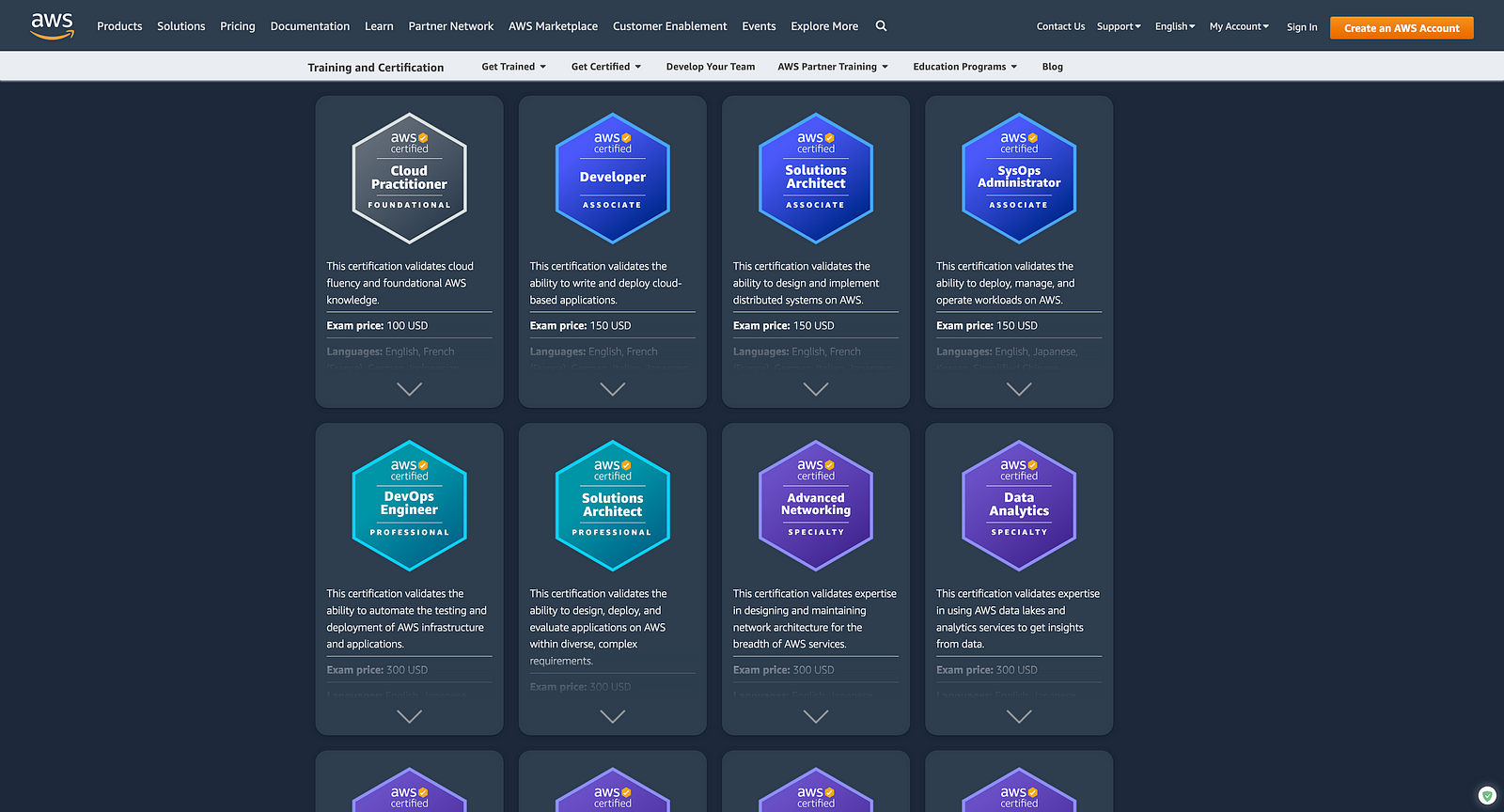Expand the Solutions Architect Associate card

(x=816, y=389)
